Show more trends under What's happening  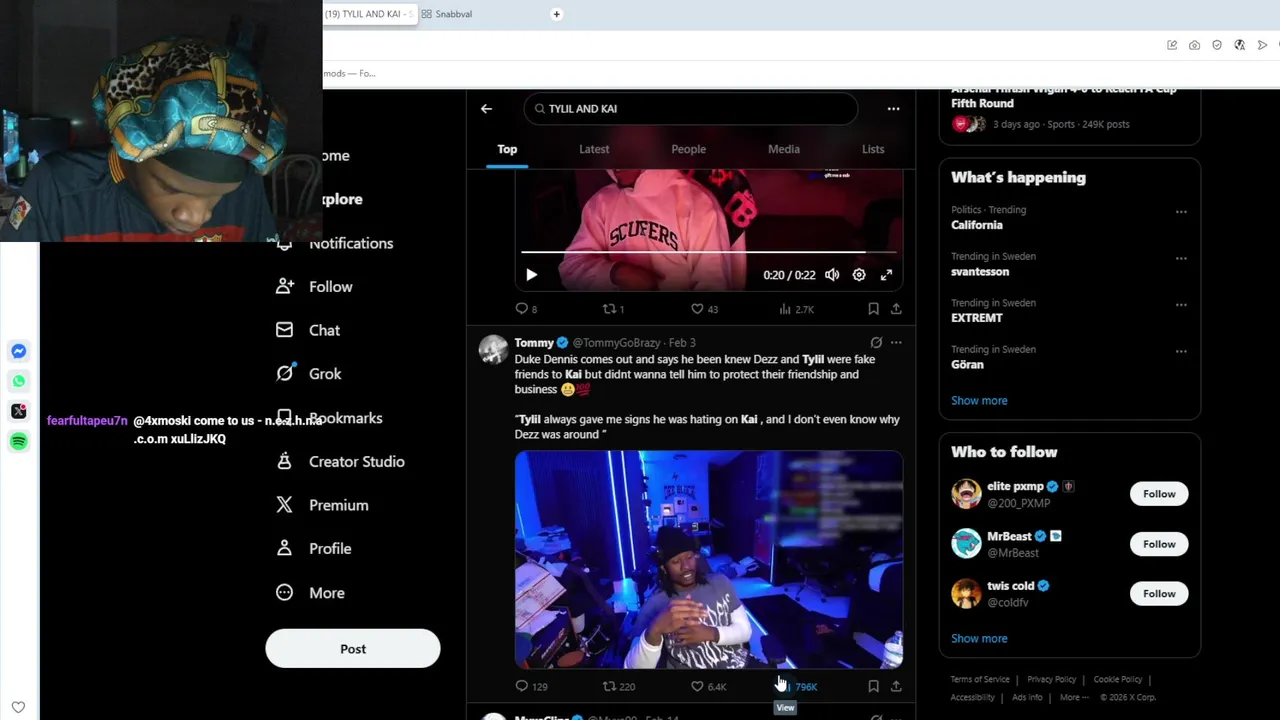coord(979,400)
